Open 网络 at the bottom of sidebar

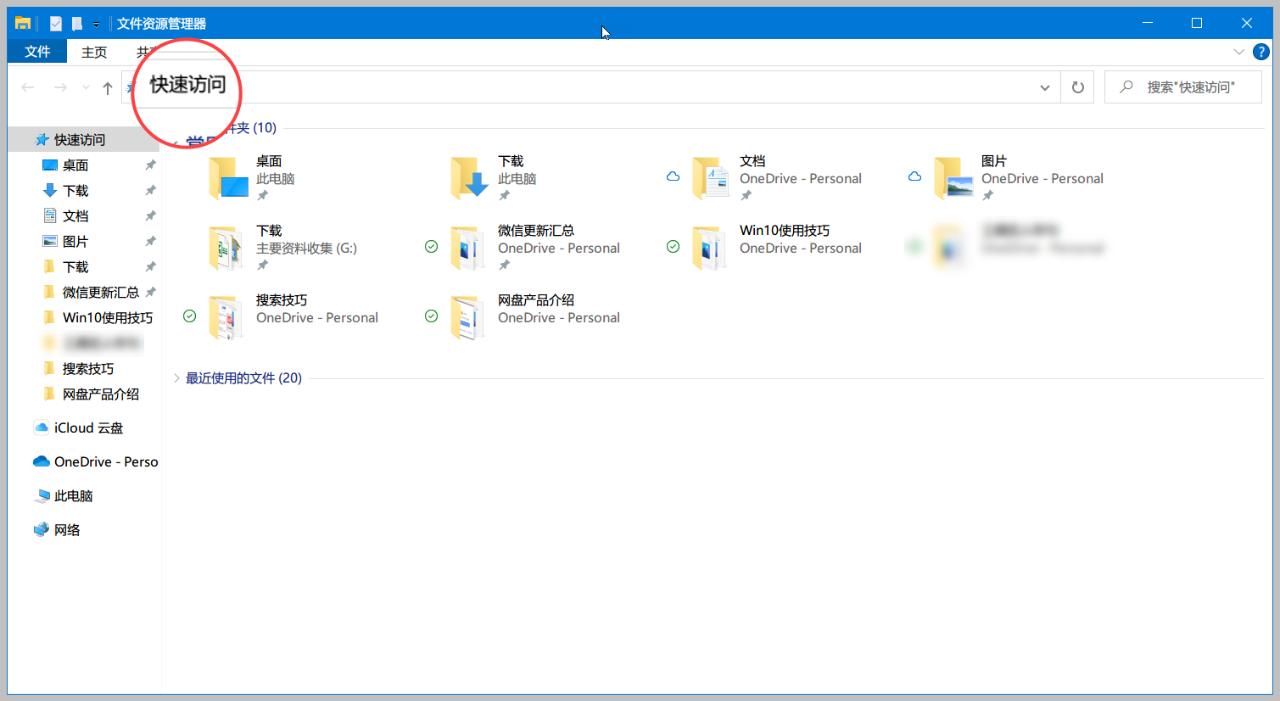66,529
